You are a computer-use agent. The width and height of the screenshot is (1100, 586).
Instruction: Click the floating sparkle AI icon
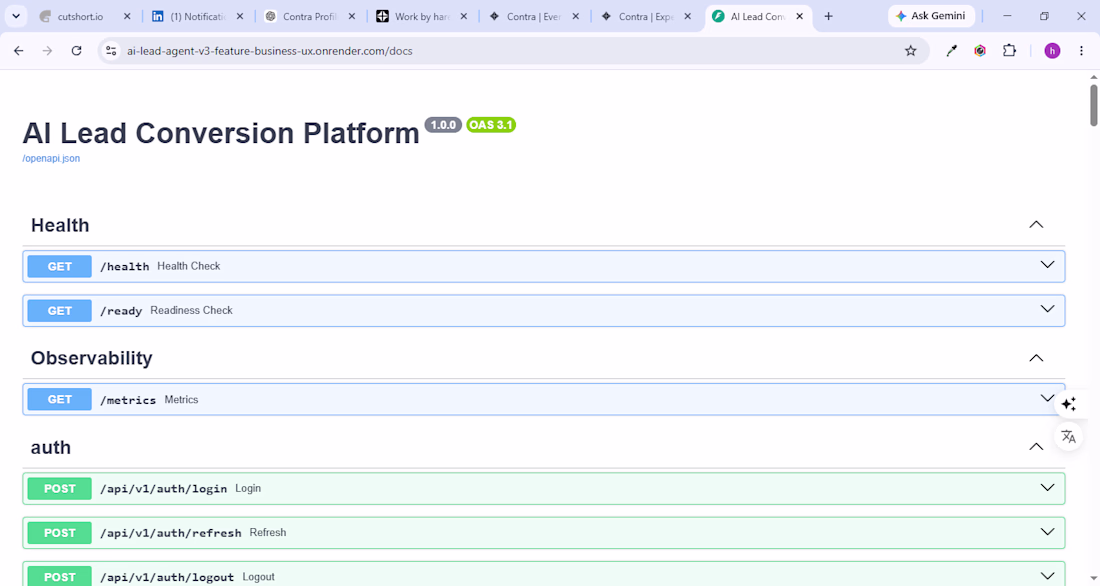coord(1068,404)
